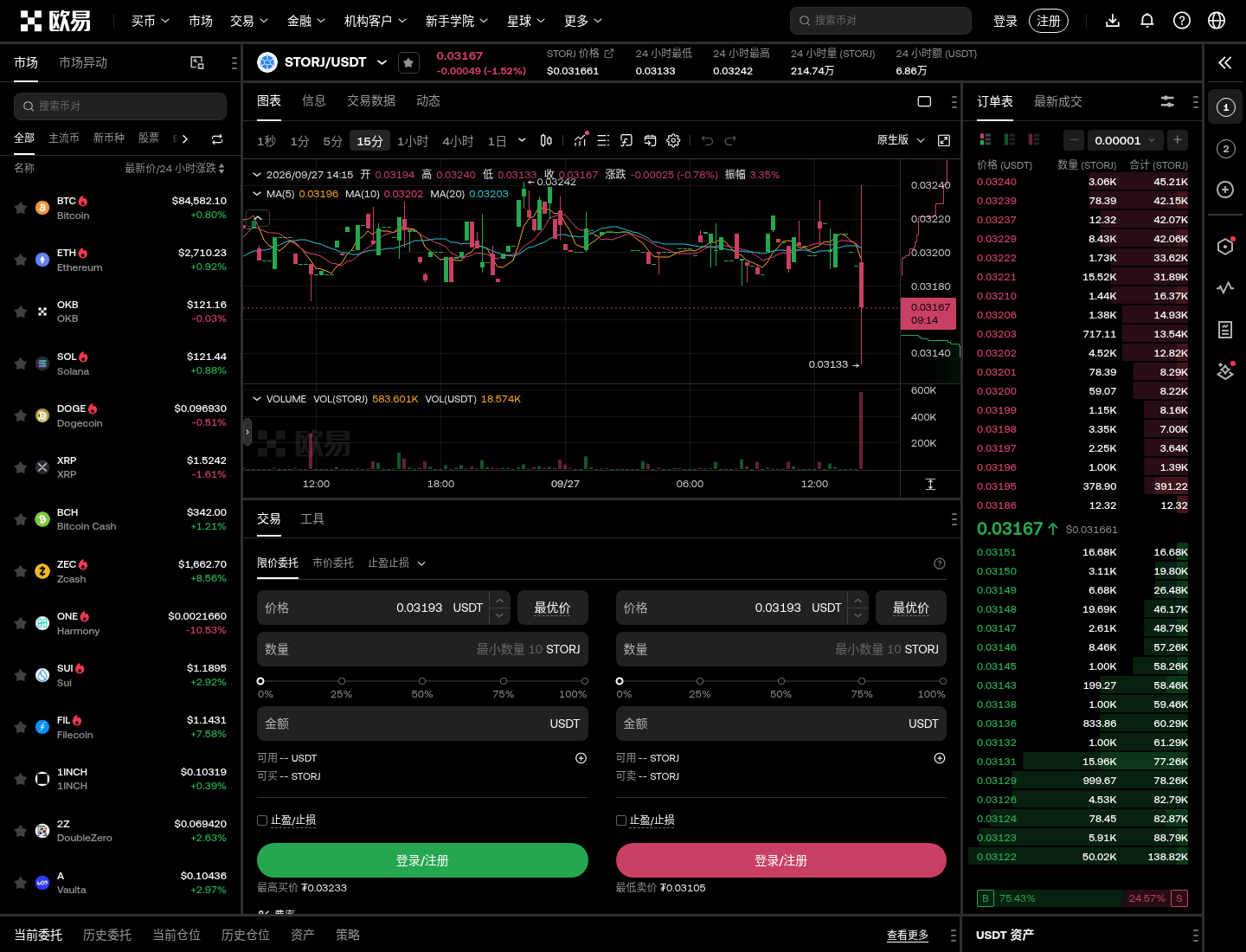Open the OKX logo home link
1246x952 pixels.
(55, 20)
